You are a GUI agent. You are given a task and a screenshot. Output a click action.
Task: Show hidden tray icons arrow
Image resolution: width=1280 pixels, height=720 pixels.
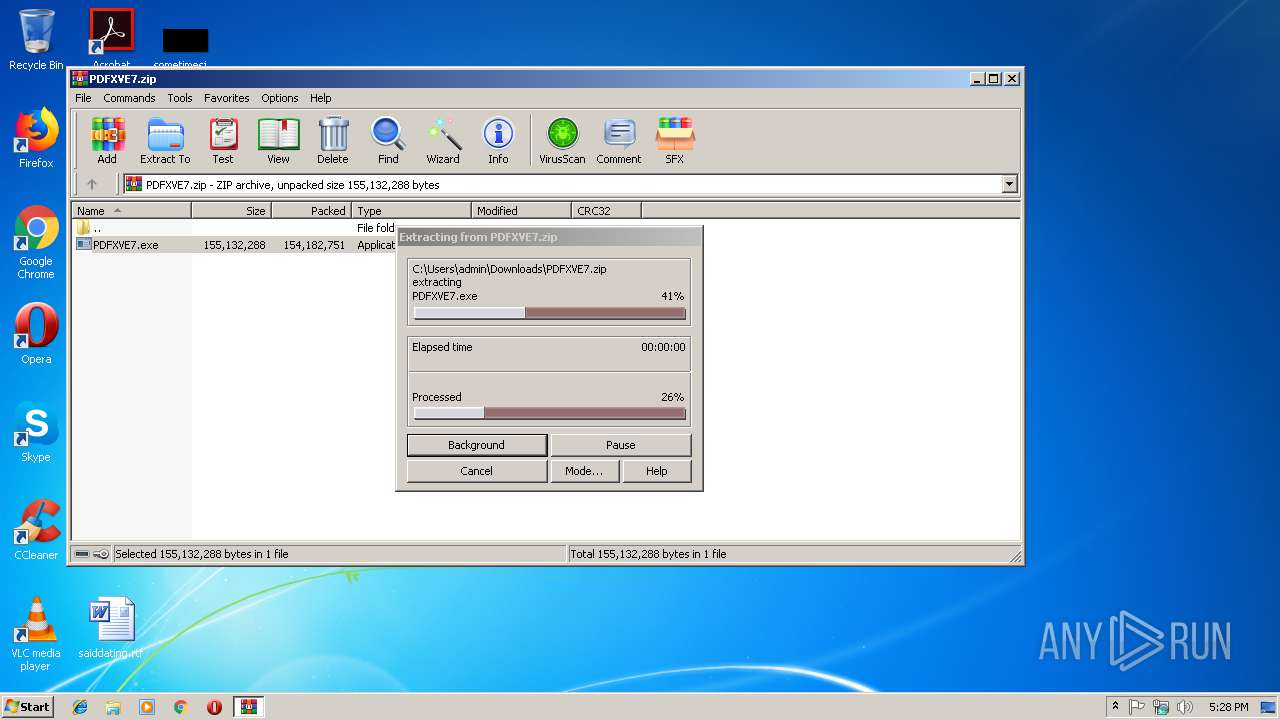(1115, 707)
